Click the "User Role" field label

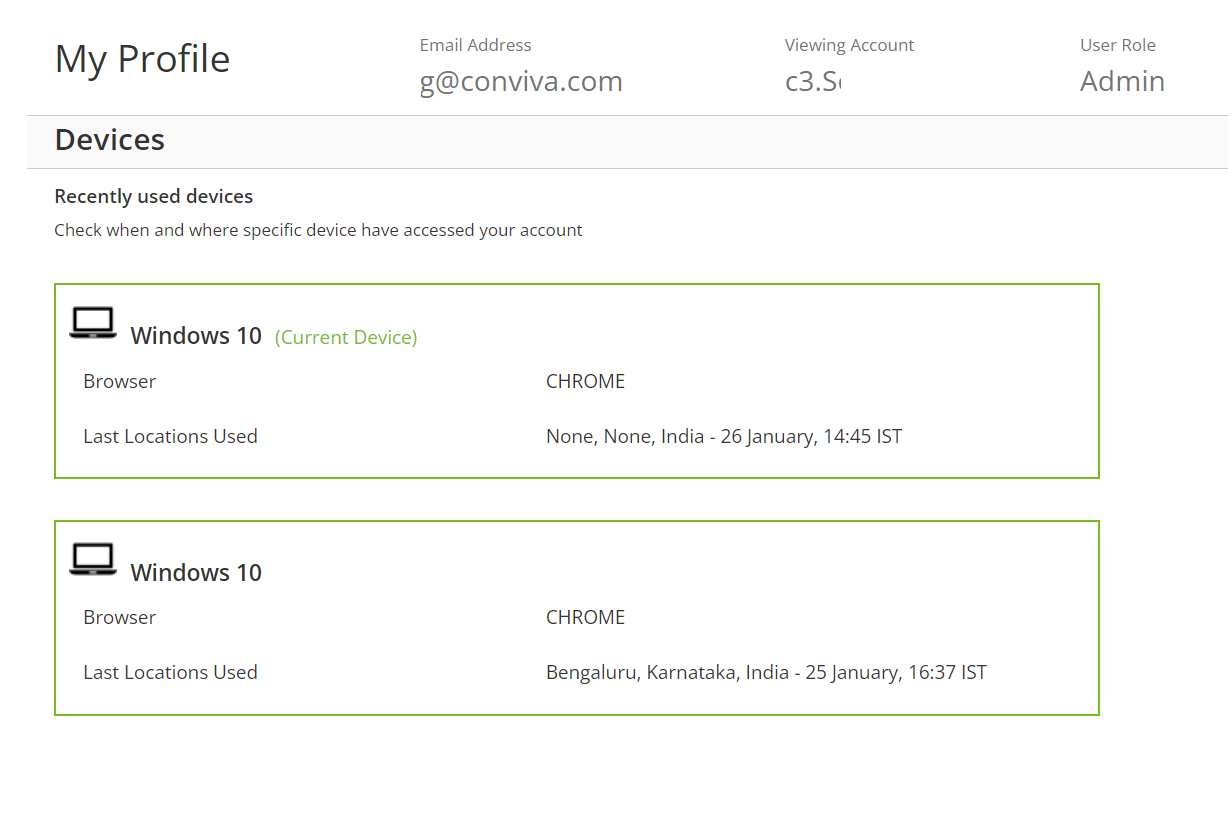coord(1118,45)
